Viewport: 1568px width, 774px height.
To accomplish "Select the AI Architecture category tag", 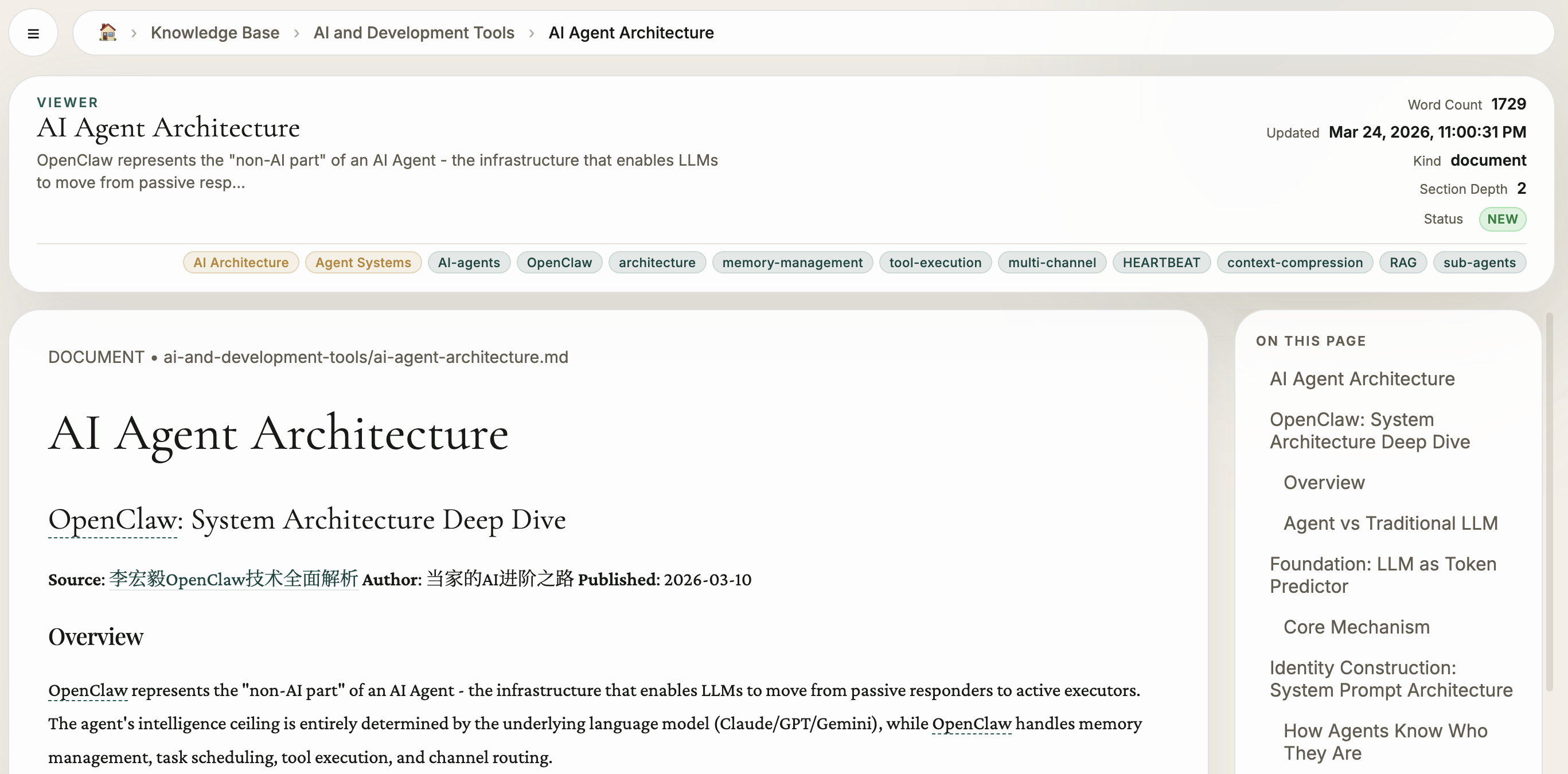I will (x=240, y=262).
